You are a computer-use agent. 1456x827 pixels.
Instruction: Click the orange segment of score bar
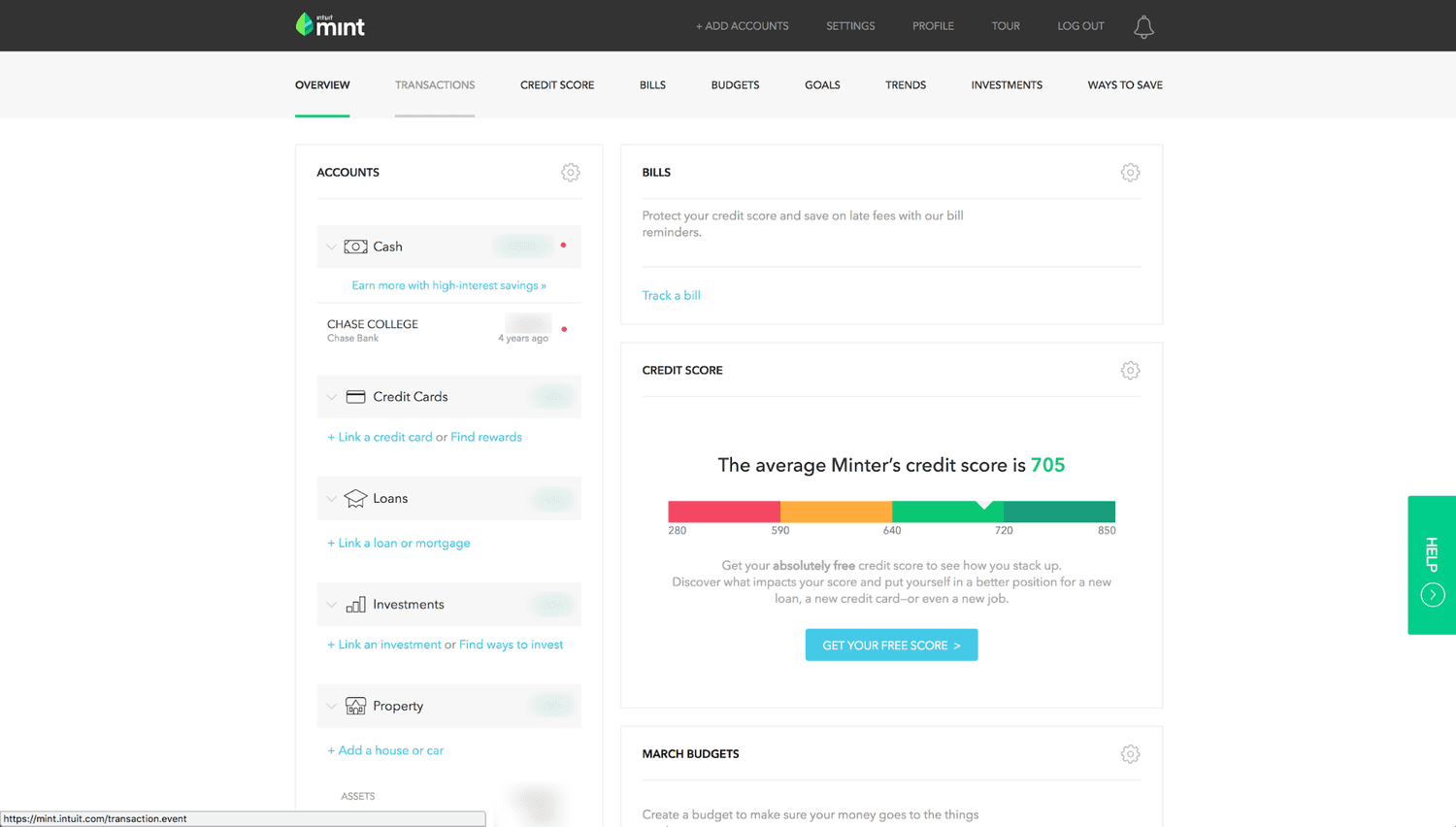(836, 512)
